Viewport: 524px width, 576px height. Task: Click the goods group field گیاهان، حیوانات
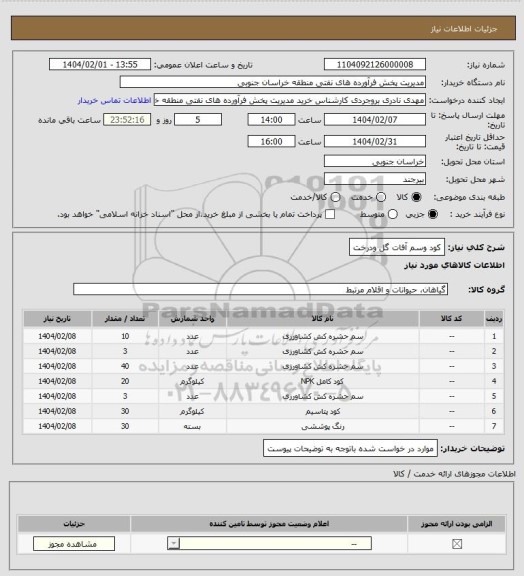coord(261,289)
